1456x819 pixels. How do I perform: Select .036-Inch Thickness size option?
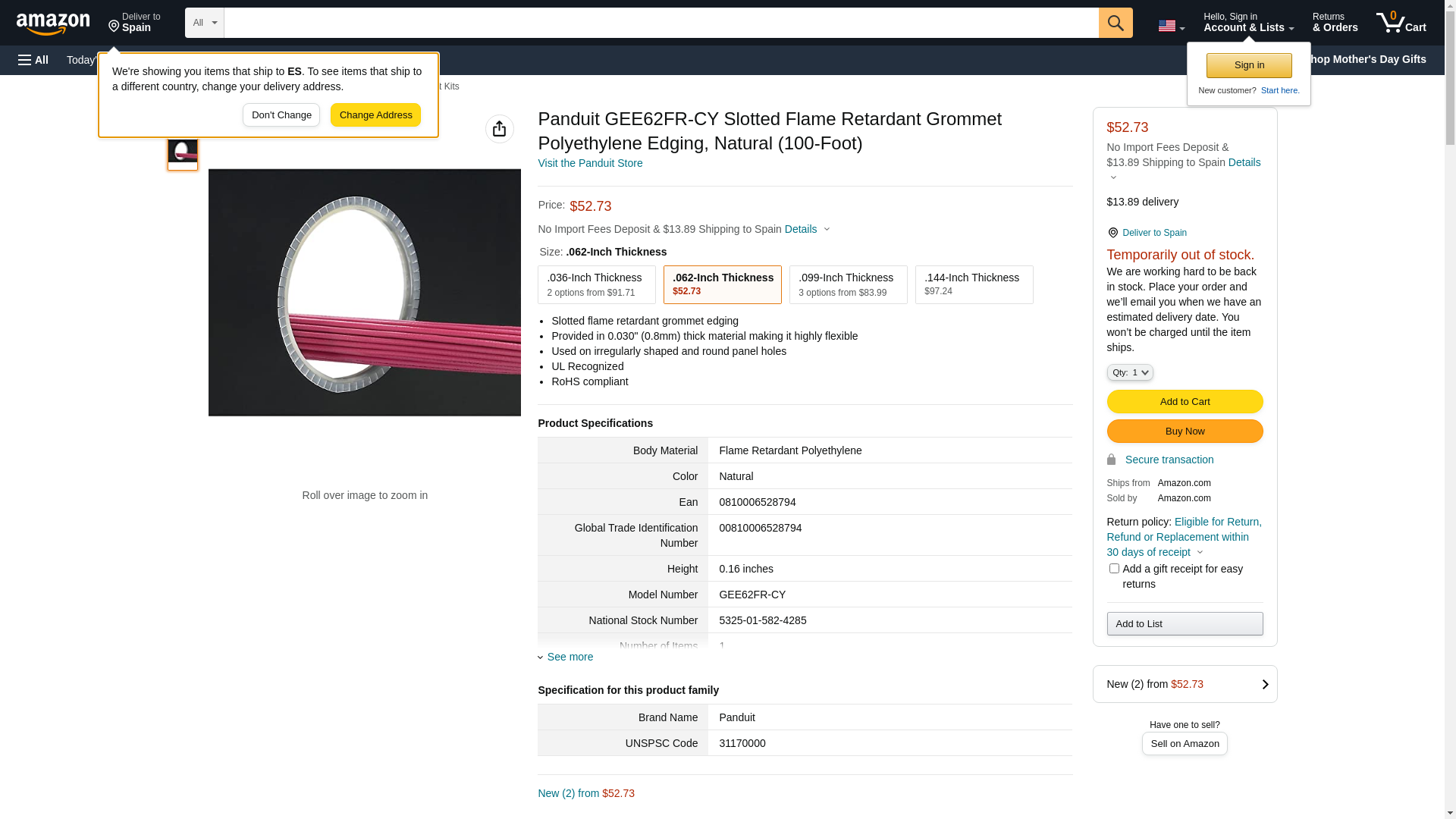click(x=596, y=284)
